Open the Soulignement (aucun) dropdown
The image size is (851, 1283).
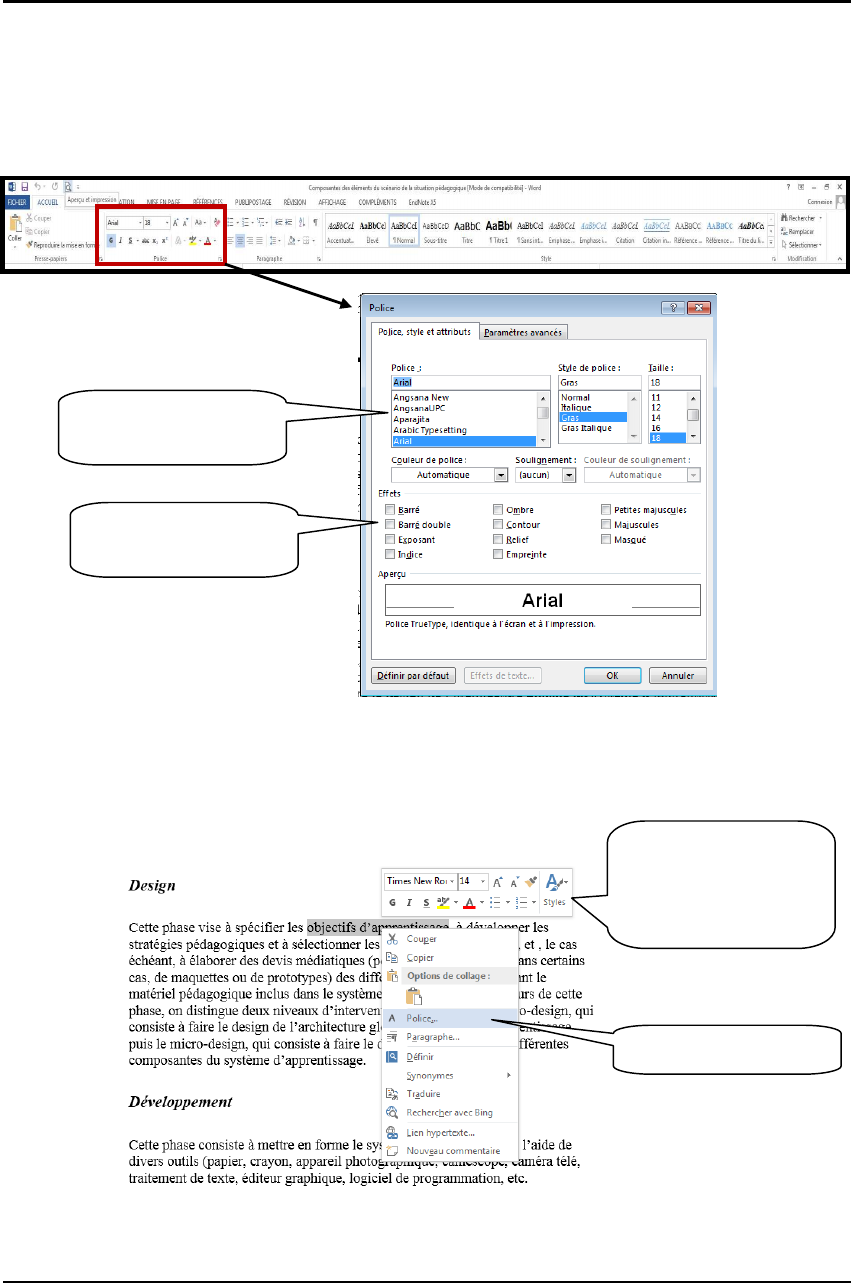570,475
